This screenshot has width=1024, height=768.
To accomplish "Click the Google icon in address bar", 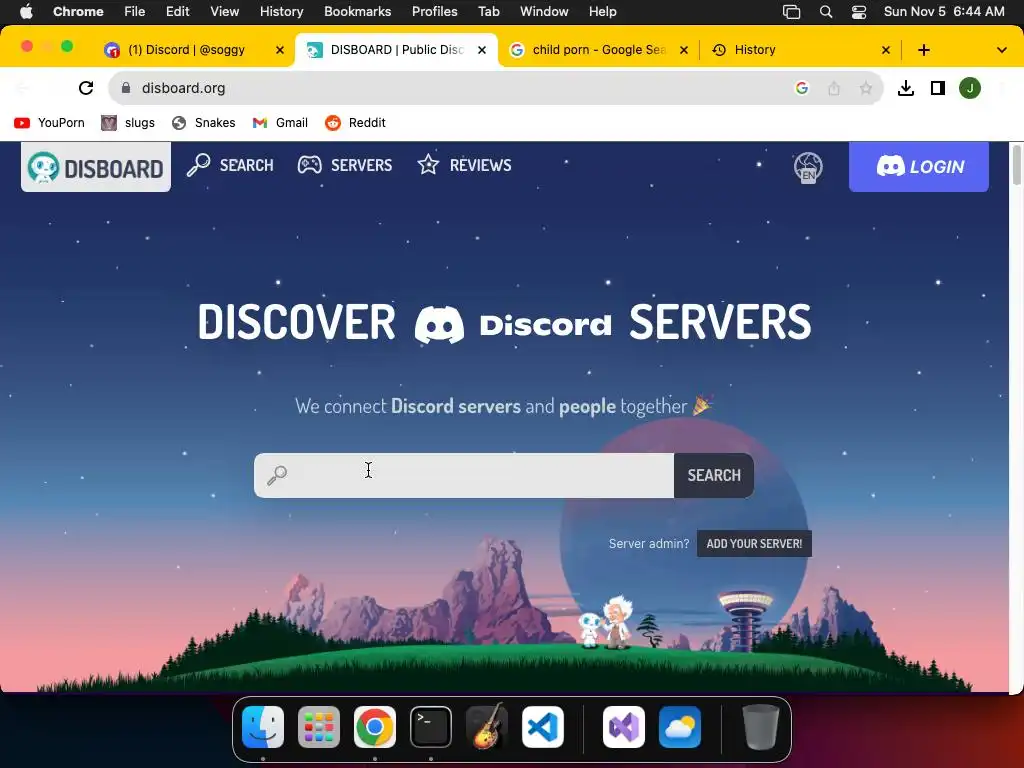I will click(x=802, y=88).
